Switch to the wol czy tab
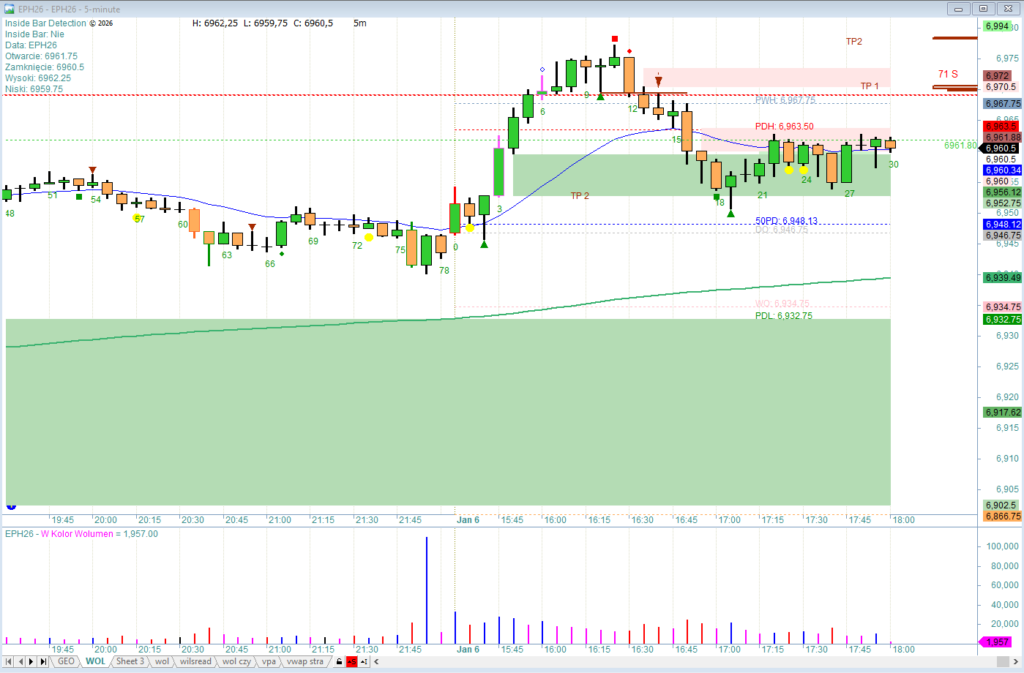The height and width of the screenshot is (673, 1024). tap(238, 662)
